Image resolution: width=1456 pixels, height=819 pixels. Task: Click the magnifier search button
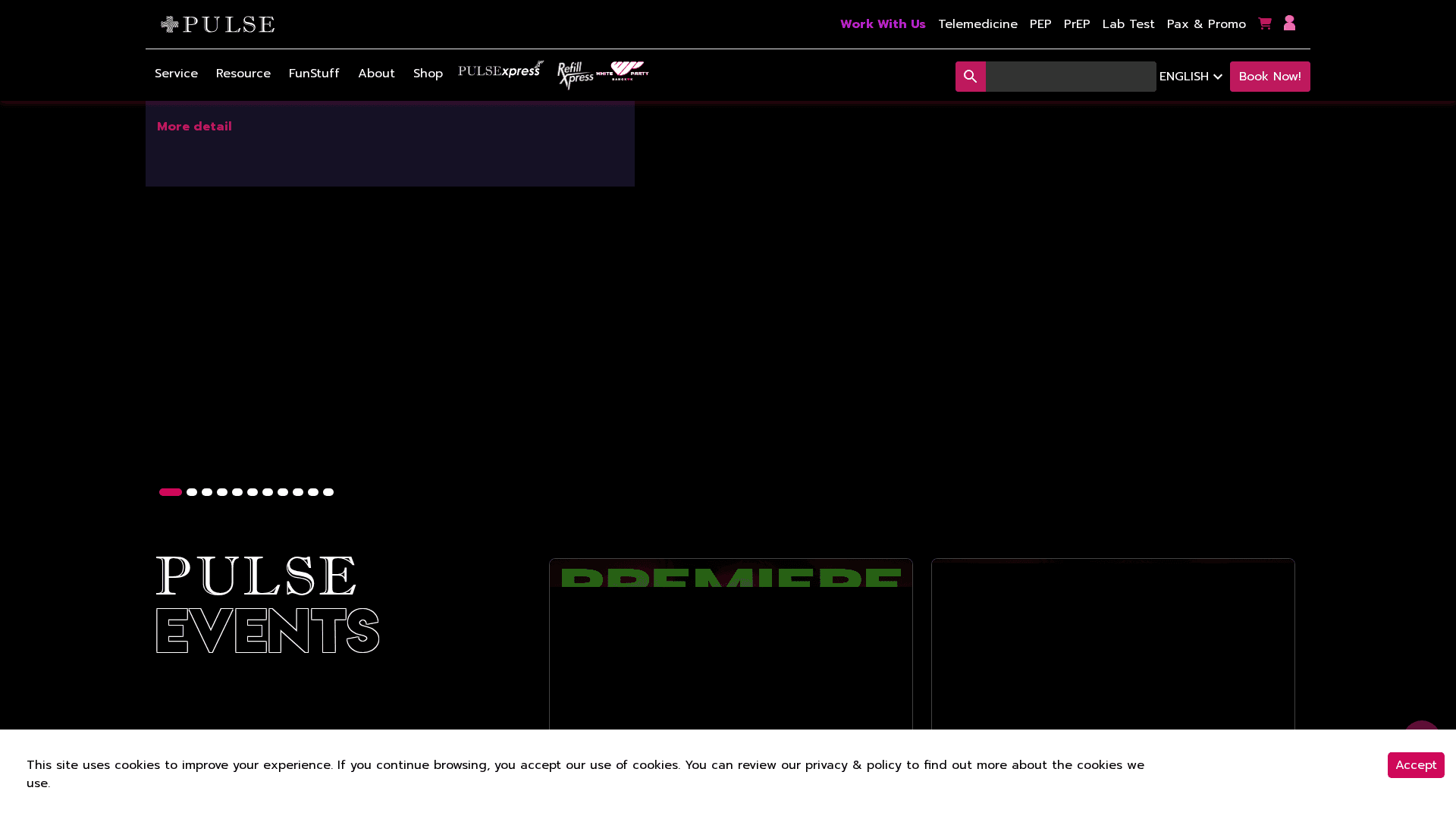coord(971,77)
